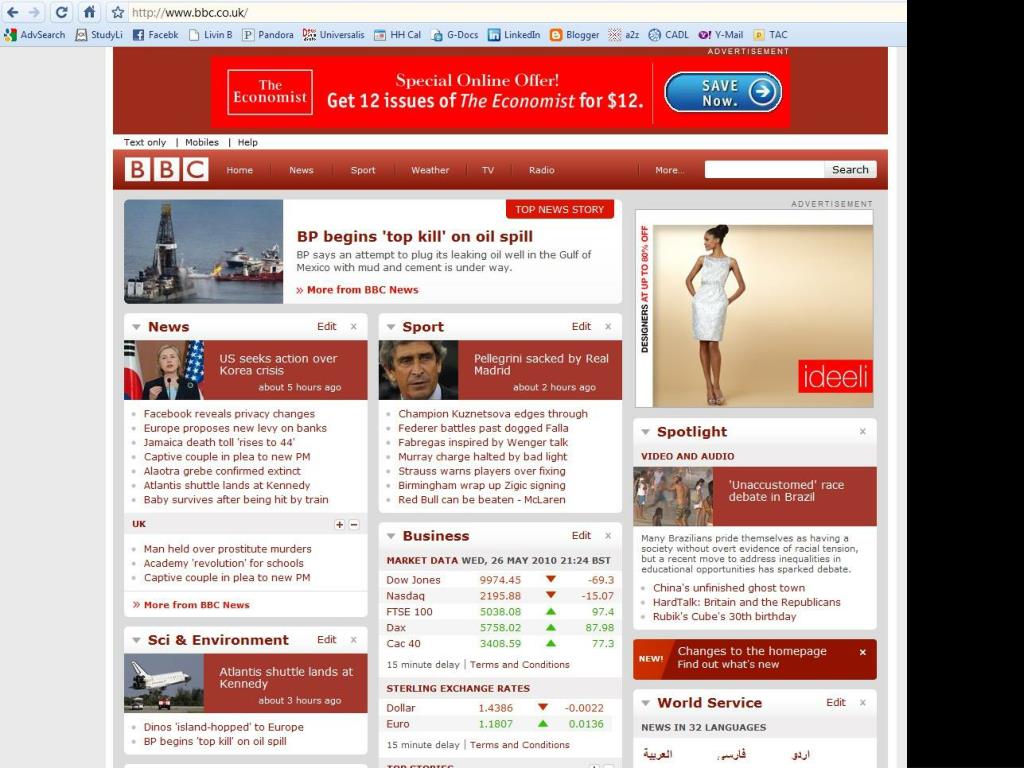
Task: Open 'Facebook reveals privacy changes' story
Action: [229, 414]
